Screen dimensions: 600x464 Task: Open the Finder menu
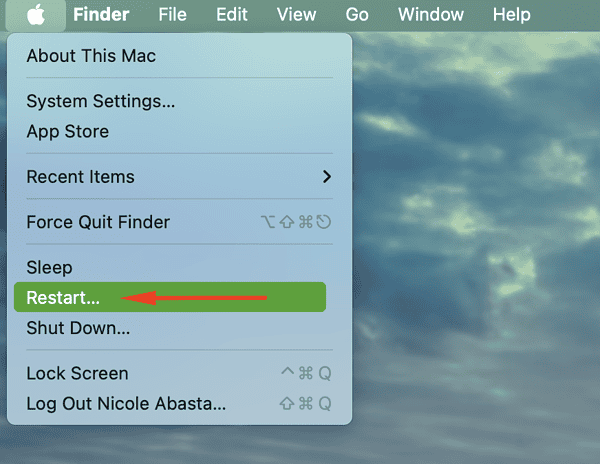point(101,15)
